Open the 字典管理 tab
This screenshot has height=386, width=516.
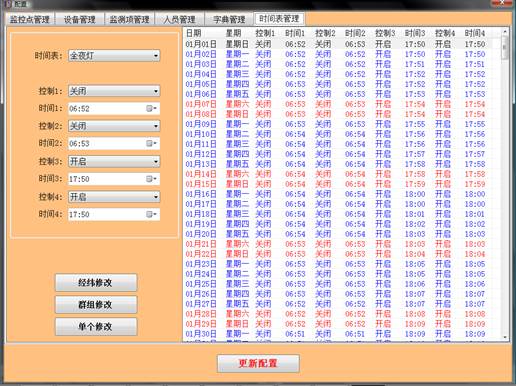[229, 19]
